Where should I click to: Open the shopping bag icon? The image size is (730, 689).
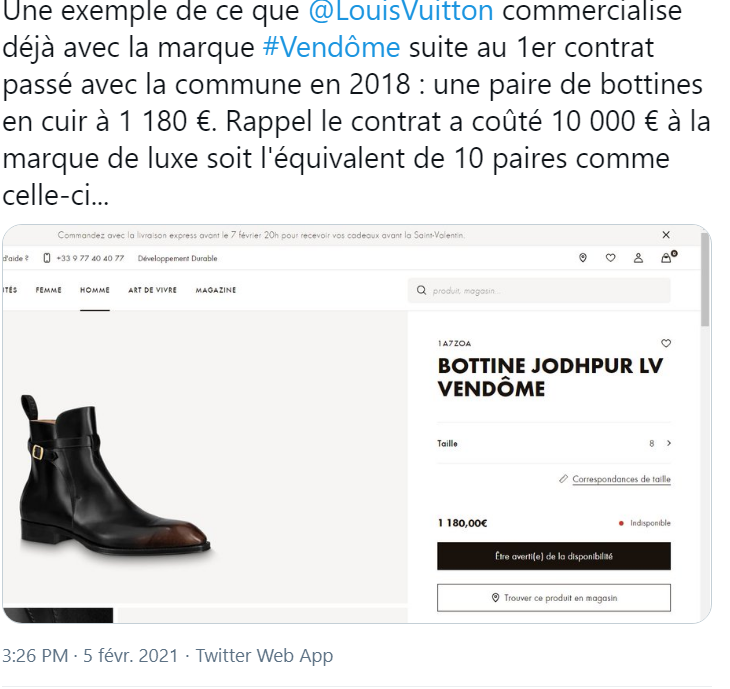[x=668, y=257]
